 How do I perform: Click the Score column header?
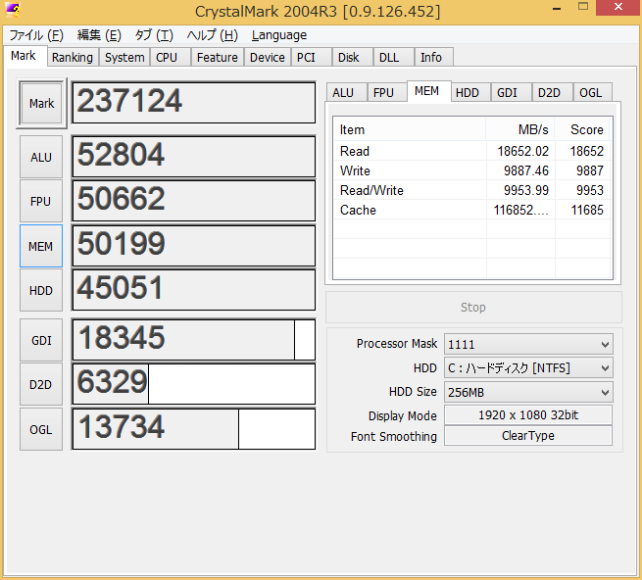(586, 129)
